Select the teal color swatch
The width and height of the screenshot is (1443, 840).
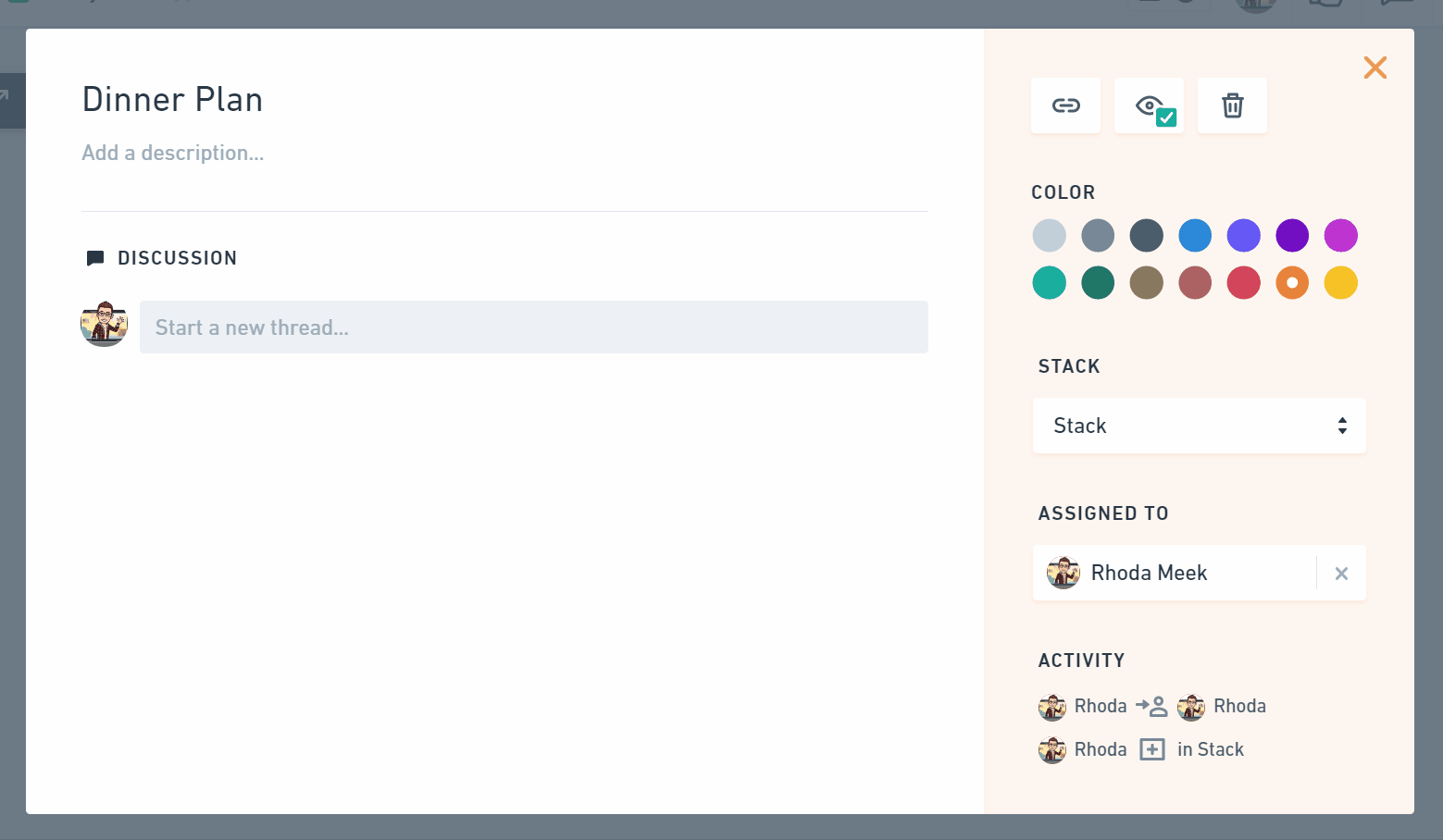[x=1049, y=283]
